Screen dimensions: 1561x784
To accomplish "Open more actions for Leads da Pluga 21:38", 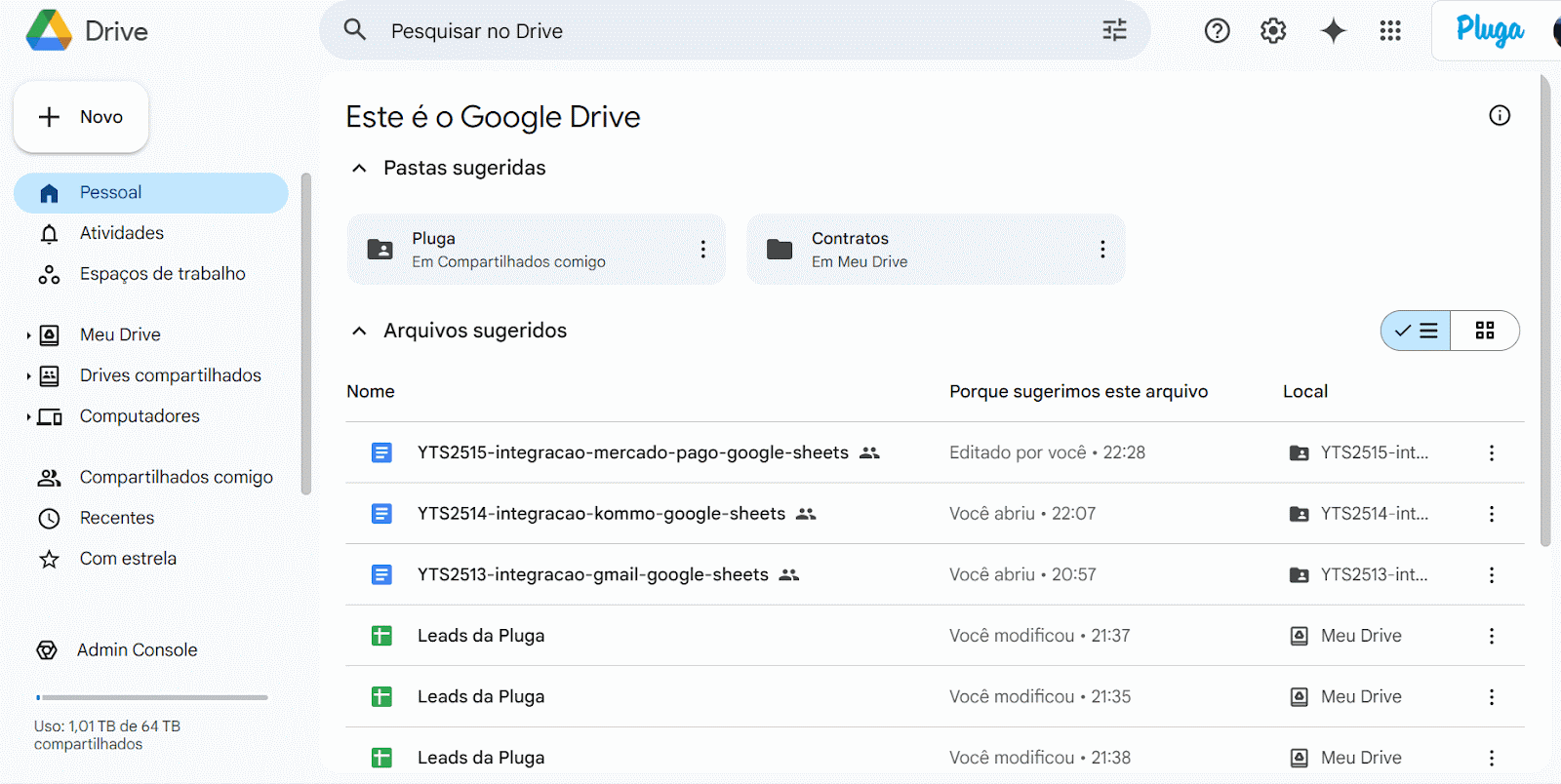I will tap(1491, 758).
